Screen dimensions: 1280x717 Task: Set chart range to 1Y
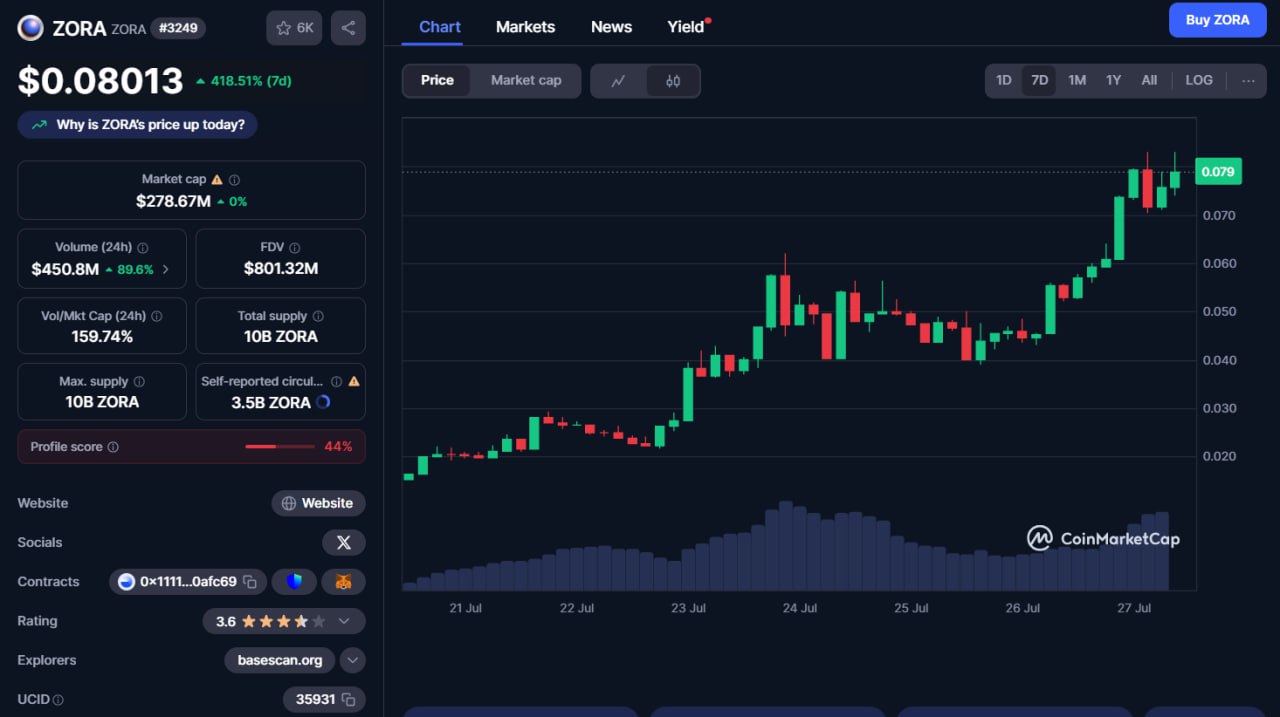(1113, 81)
